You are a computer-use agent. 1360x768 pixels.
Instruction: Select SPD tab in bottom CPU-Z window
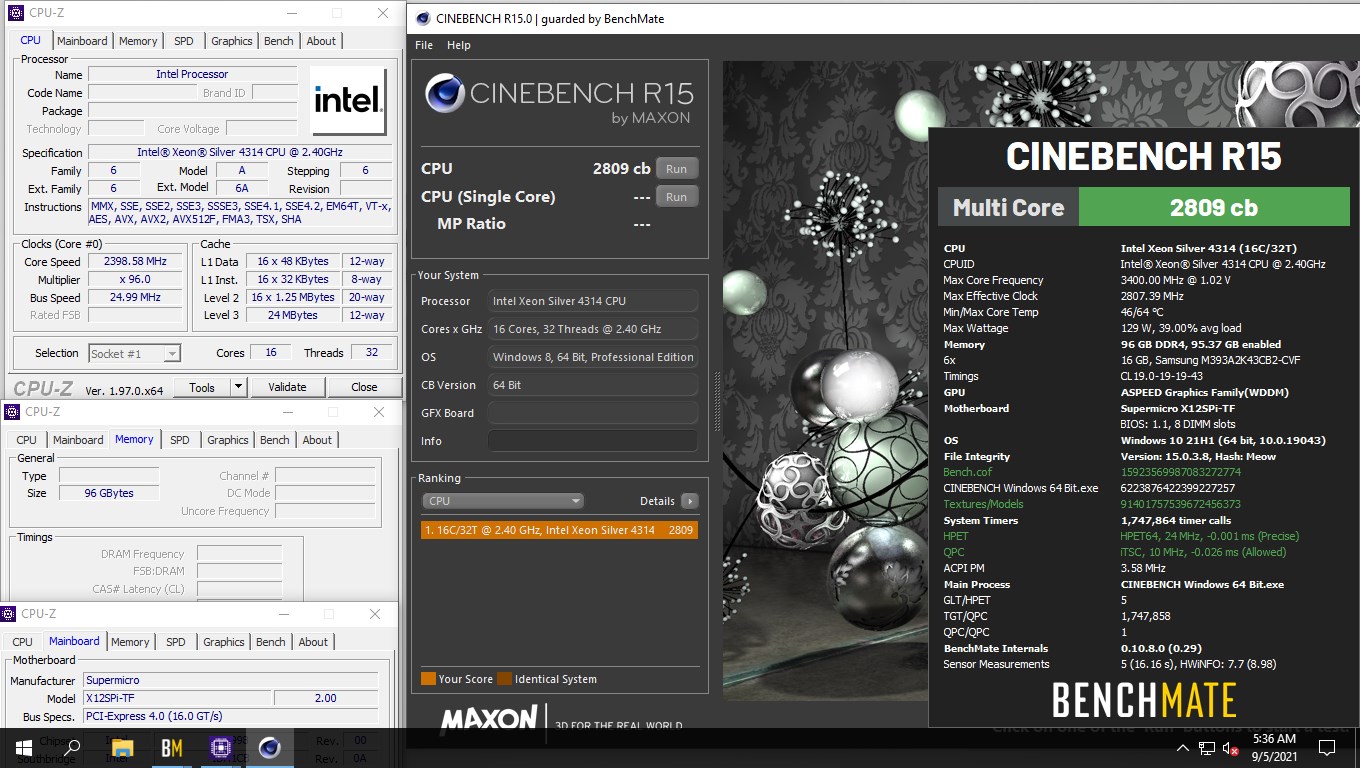click(176, 642)
